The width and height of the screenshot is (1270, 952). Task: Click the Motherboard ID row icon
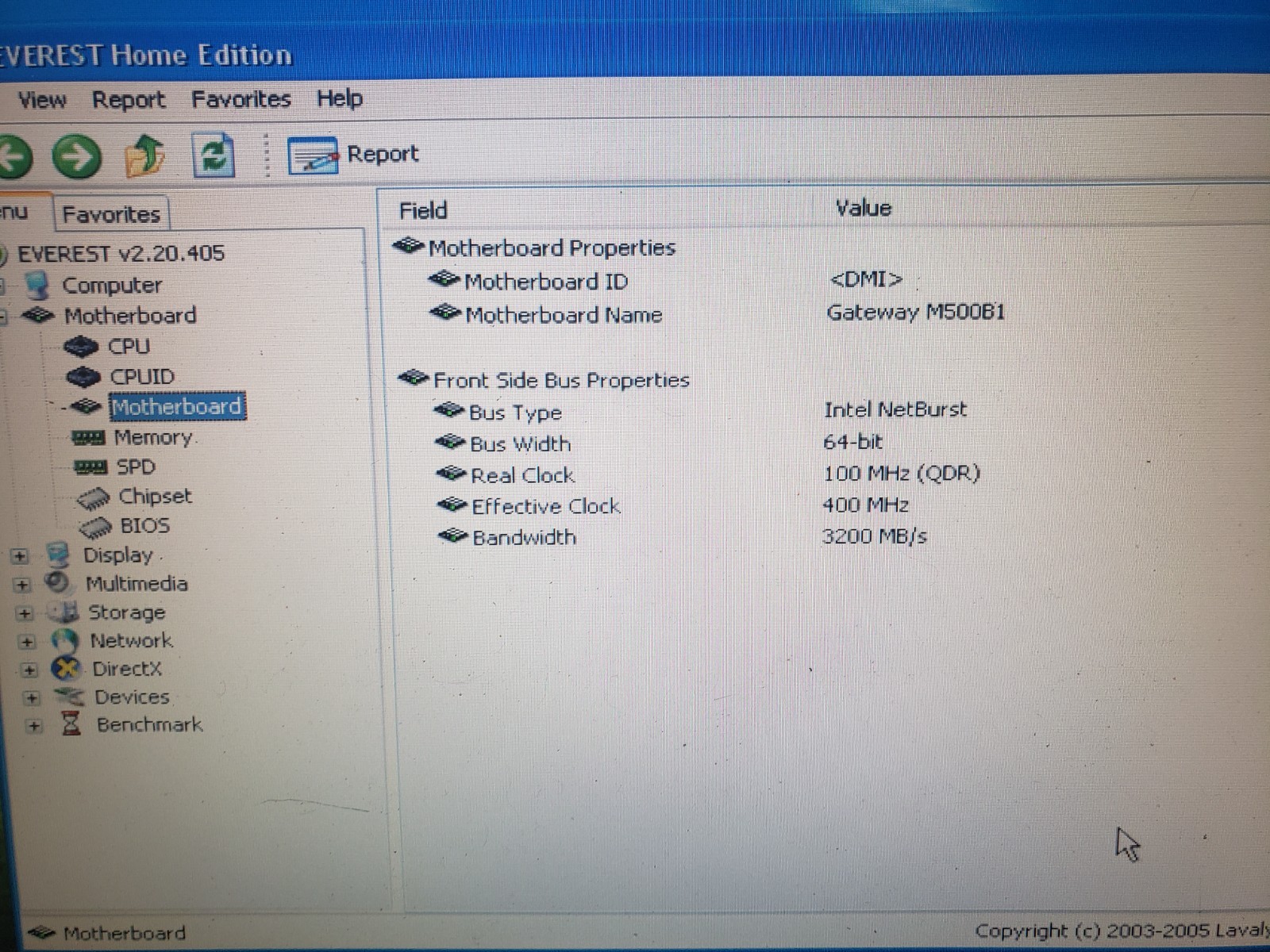point(444,279)
